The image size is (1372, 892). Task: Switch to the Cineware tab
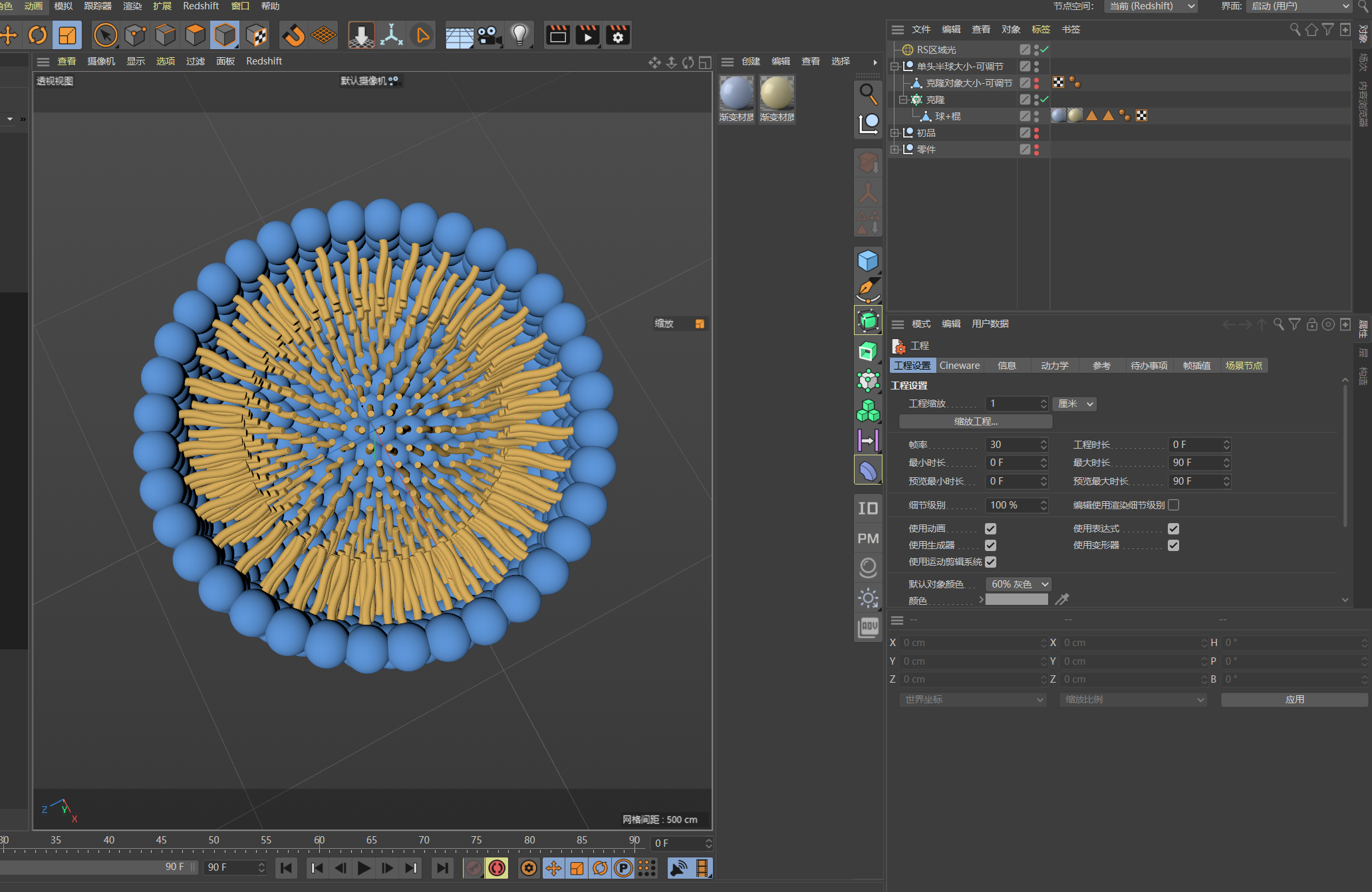point(959,366)
